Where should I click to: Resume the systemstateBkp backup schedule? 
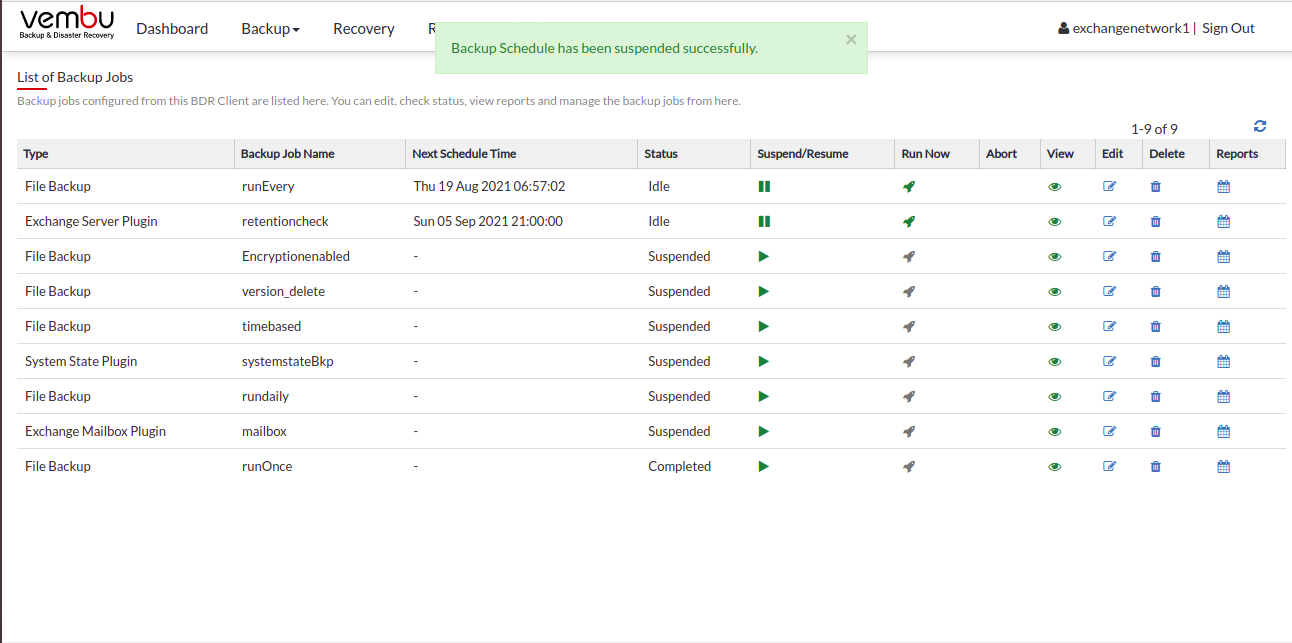764,361
